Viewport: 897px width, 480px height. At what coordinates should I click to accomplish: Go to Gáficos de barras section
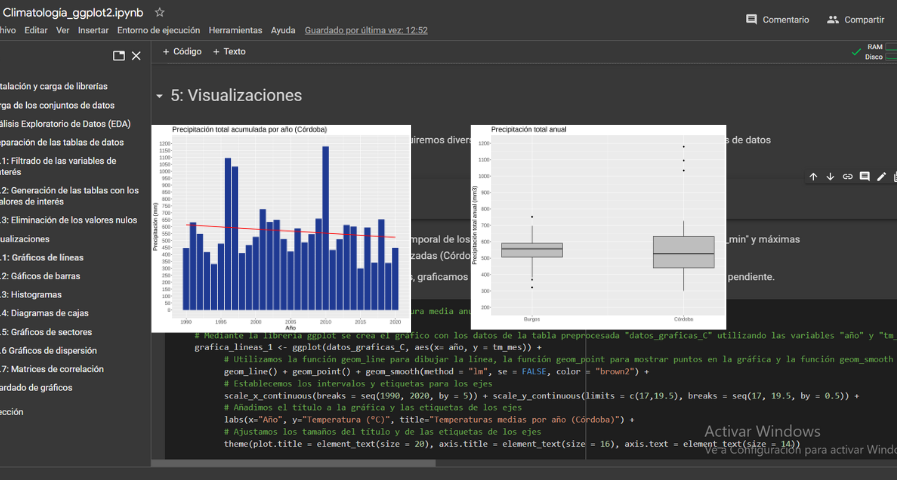(40, 276)
